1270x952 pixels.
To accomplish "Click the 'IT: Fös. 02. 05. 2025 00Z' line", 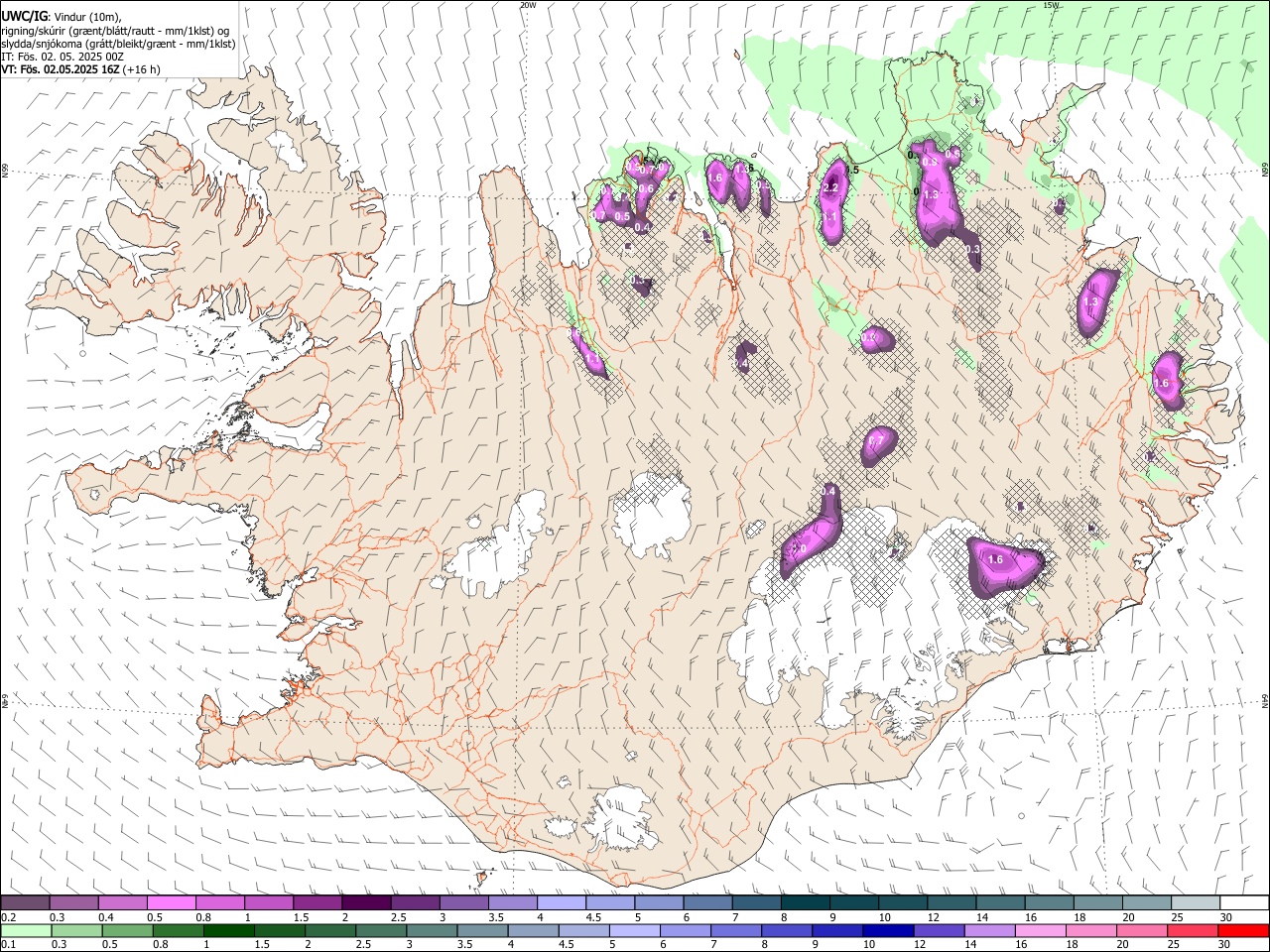I will [63, 57].
